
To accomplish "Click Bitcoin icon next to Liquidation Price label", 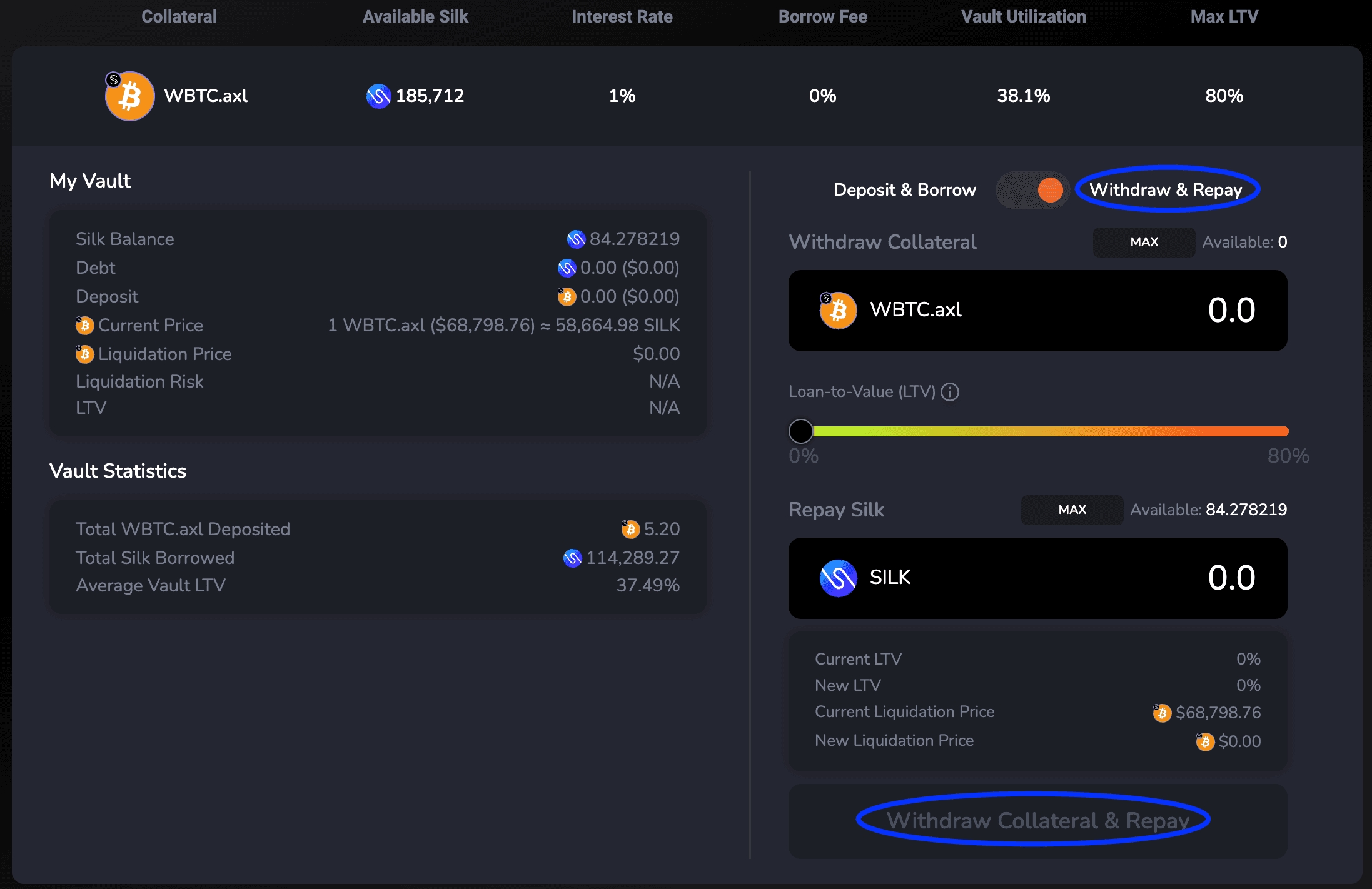I will point(84,354).
